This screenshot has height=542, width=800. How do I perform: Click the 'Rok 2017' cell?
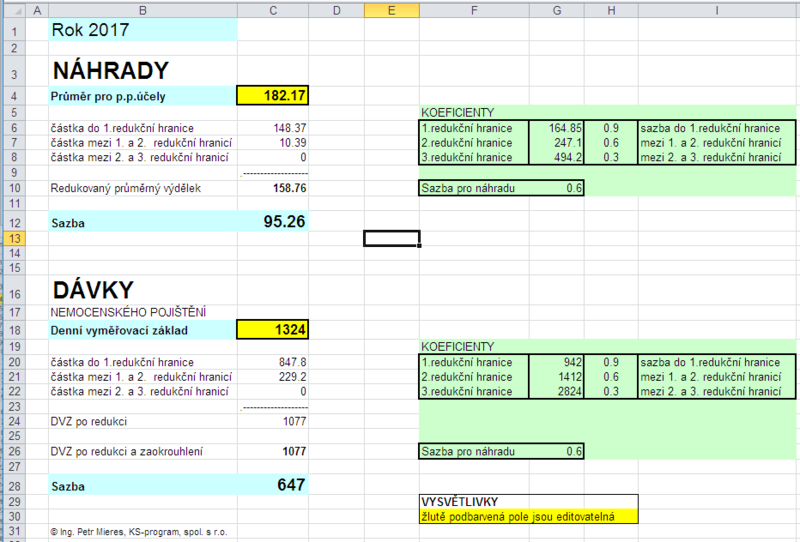tap(143, 30)
